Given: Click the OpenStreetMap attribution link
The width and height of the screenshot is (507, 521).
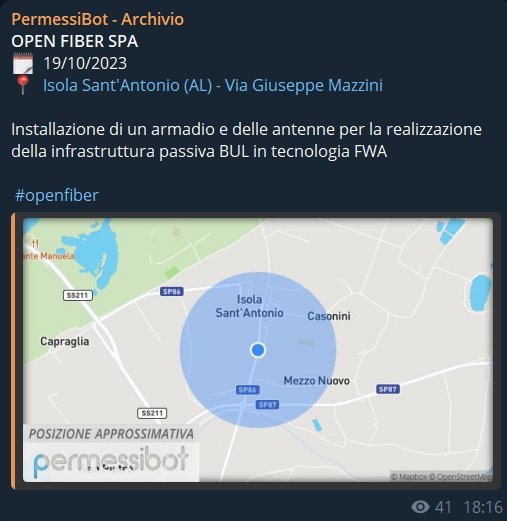Looking at the screenshot, I should coord(460,477).
